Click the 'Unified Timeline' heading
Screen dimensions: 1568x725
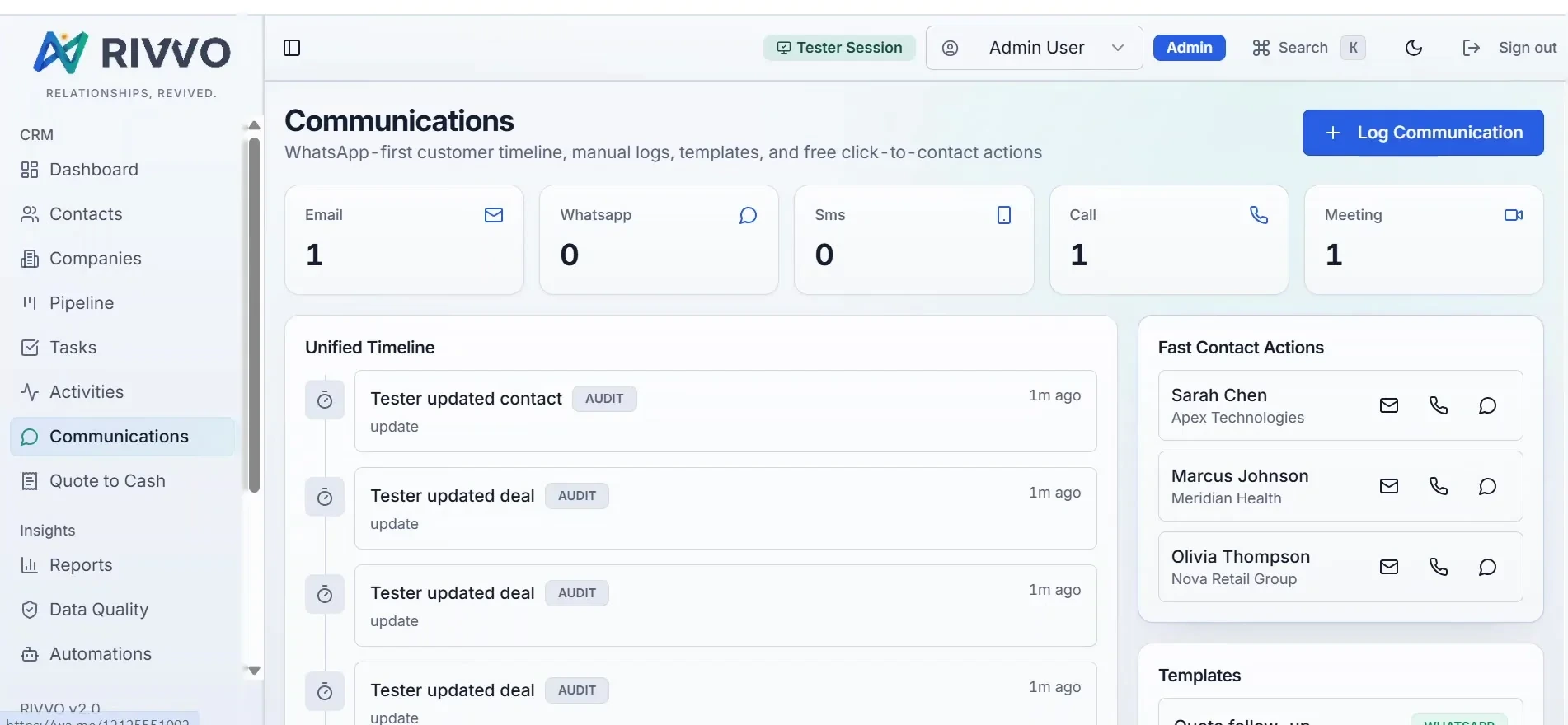tap(370, 348)
